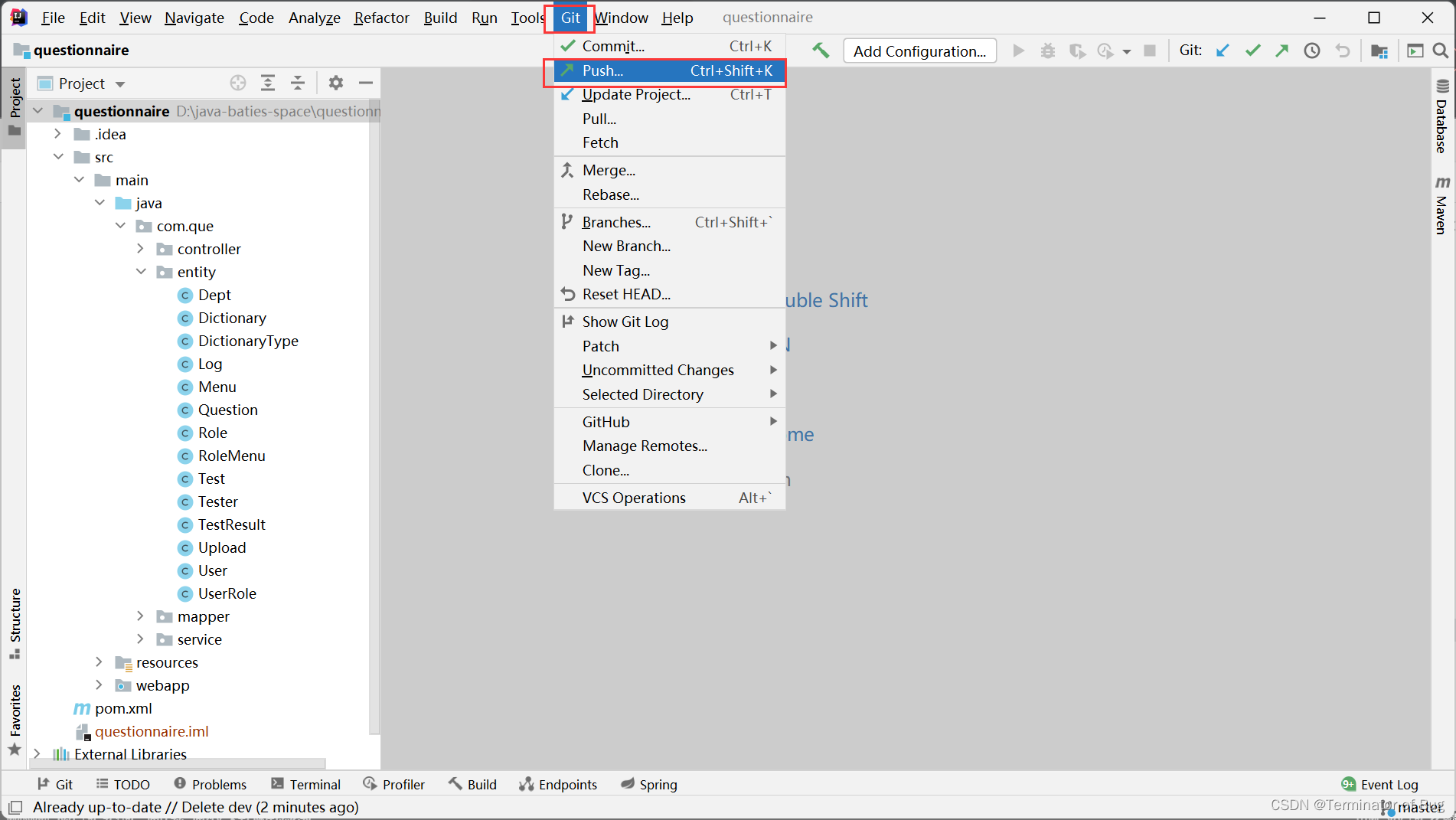Open the Project Structure icon
Viewport: 1456px width, 820px height.
click(1379, 51)
